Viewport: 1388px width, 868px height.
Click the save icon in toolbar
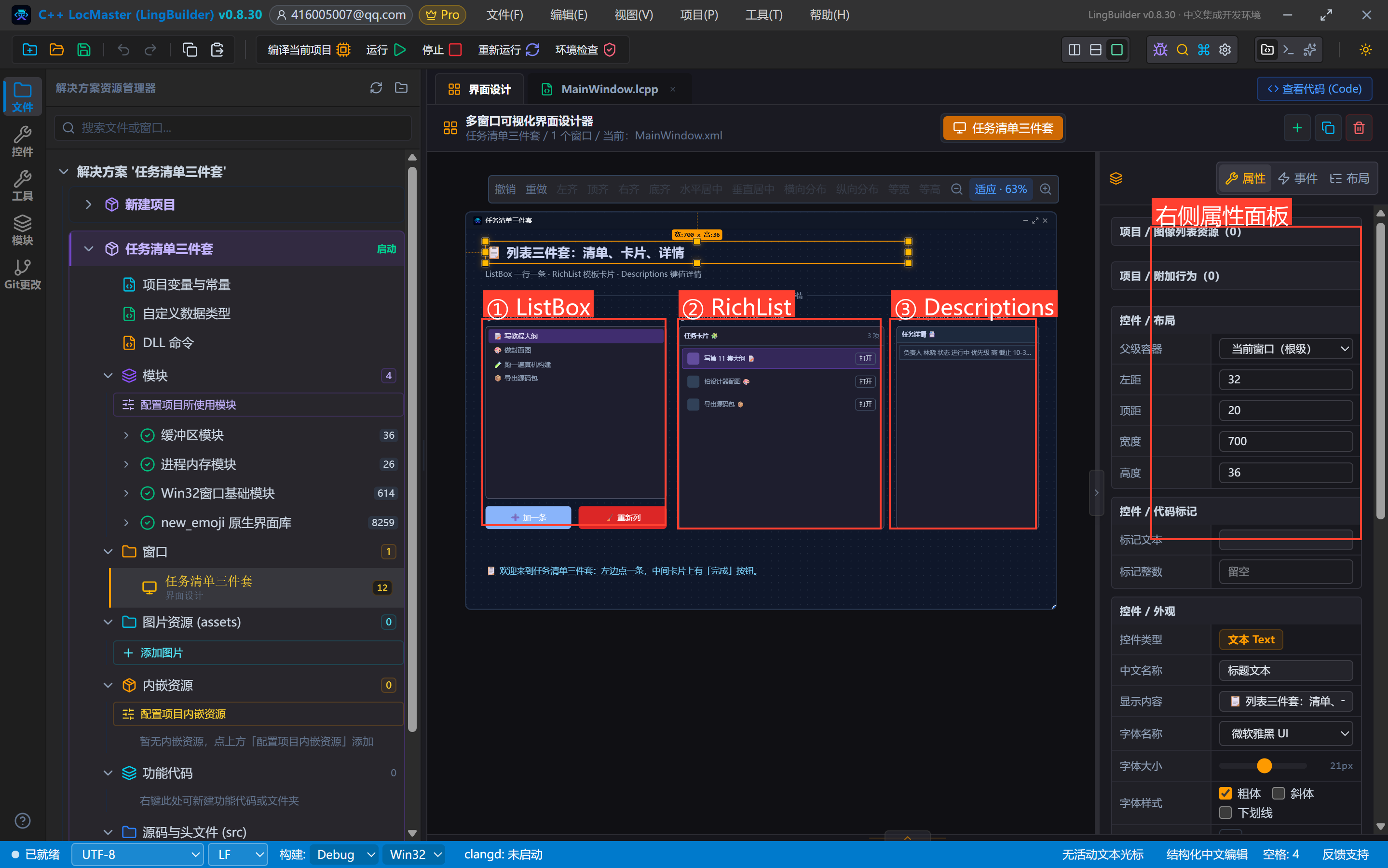(x=84, y=50)
